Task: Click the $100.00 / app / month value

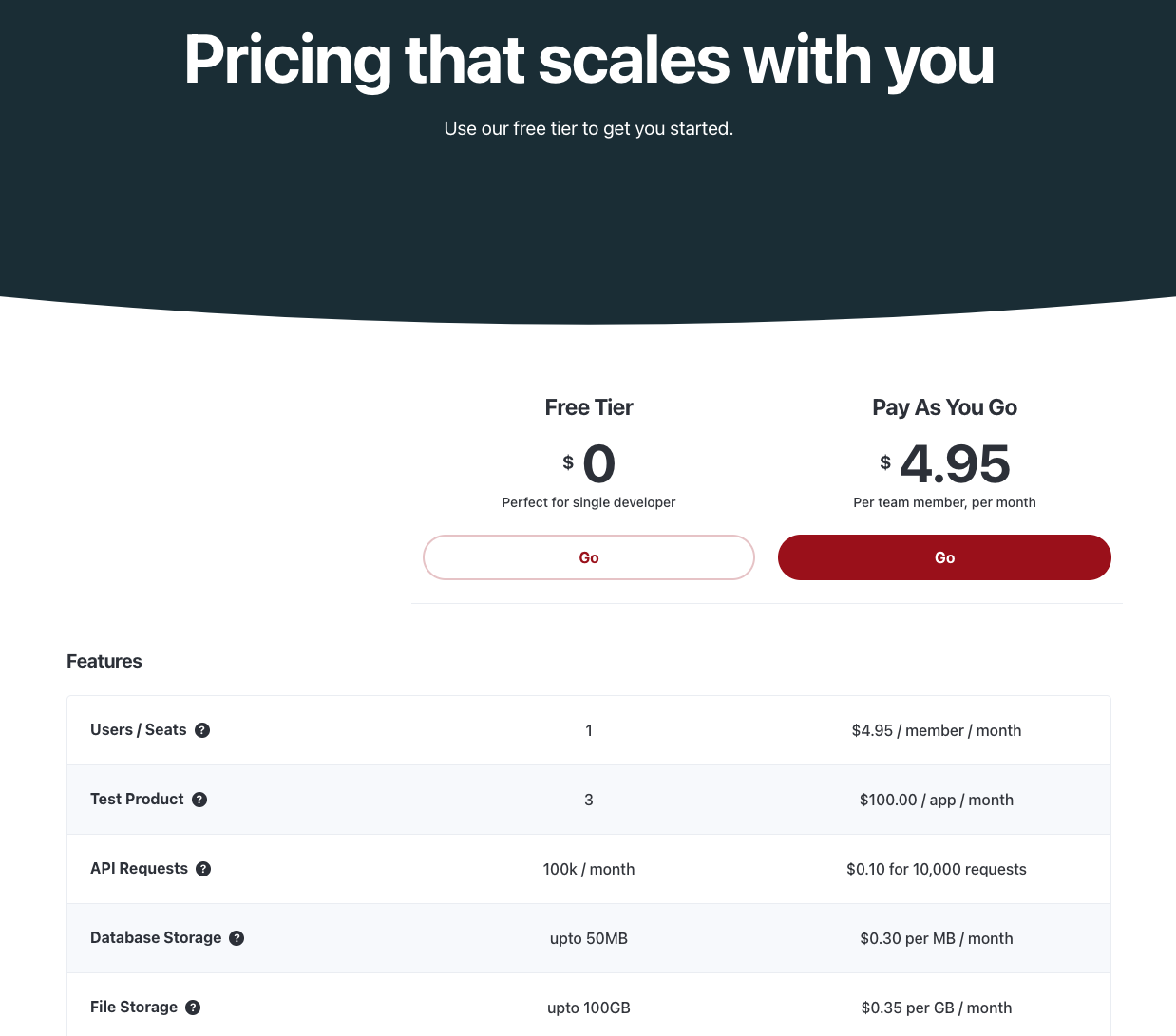Action: click(x=937, y=800)
